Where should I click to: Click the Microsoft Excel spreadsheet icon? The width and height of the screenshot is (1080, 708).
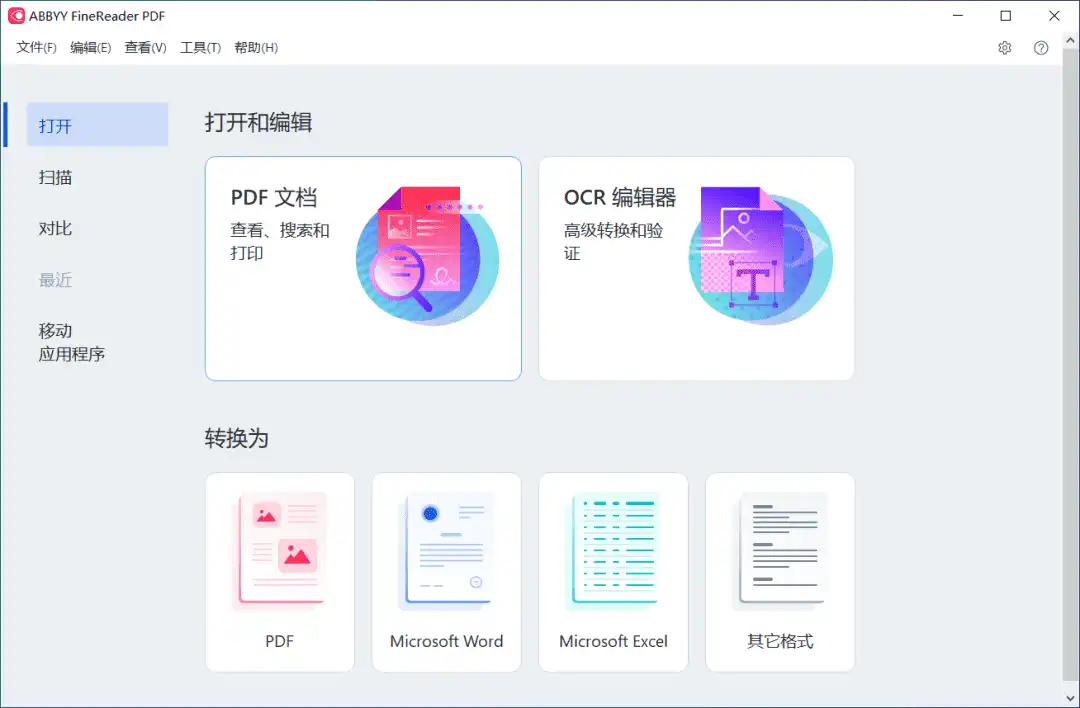coord(613,552)
